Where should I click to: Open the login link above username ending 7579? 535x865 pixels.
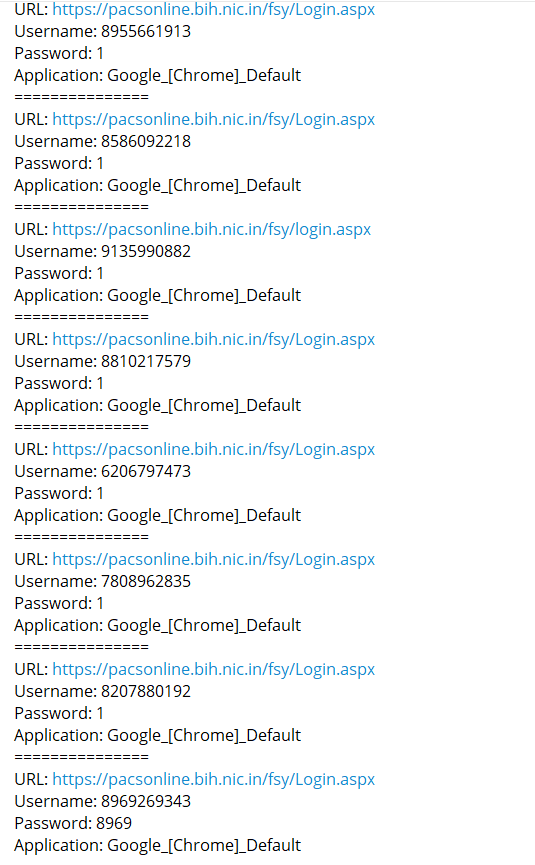tap(213, 339)
